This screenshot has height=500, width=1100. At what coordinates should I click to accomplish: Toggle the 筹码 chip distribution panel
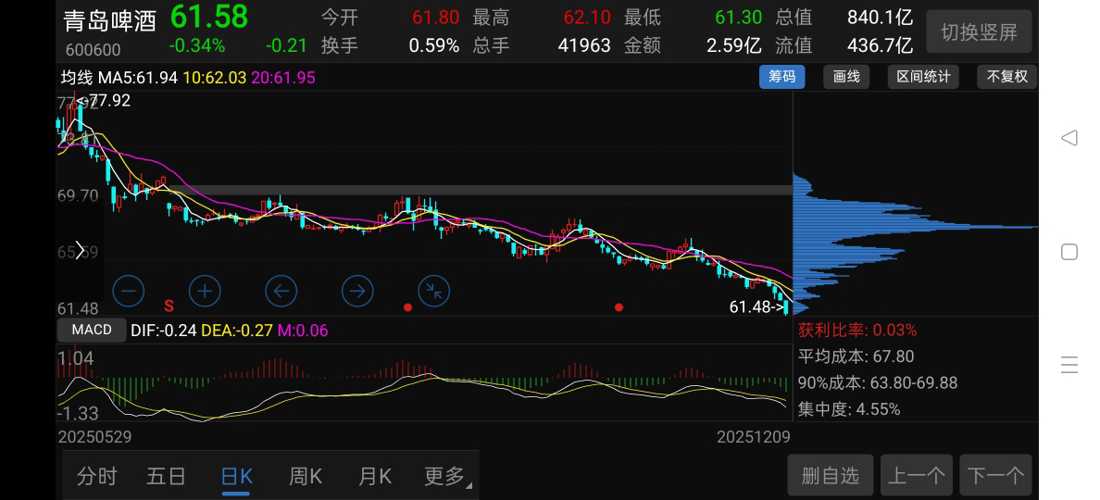(782, 76)
